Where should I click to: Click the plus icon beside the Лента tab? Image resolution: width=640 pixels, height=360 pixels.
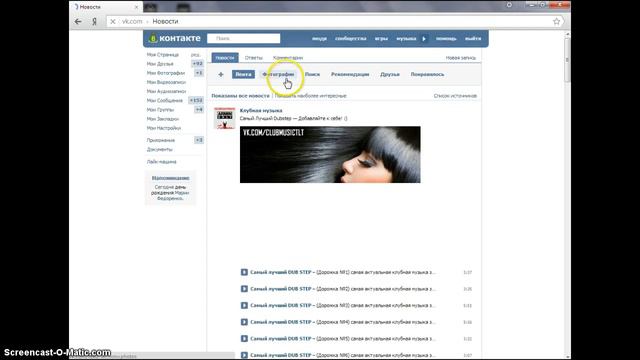pos(221,74)
